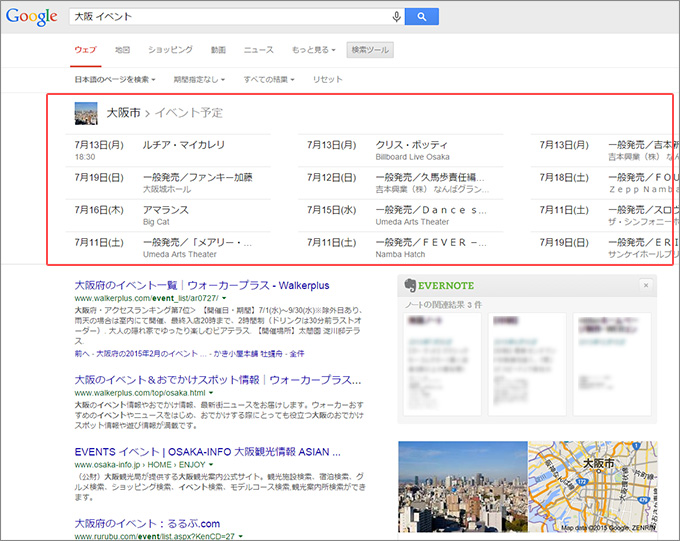
Task: Open 大阪府のイベント一覧 Walkerplus result
Action: click(202, 285)
